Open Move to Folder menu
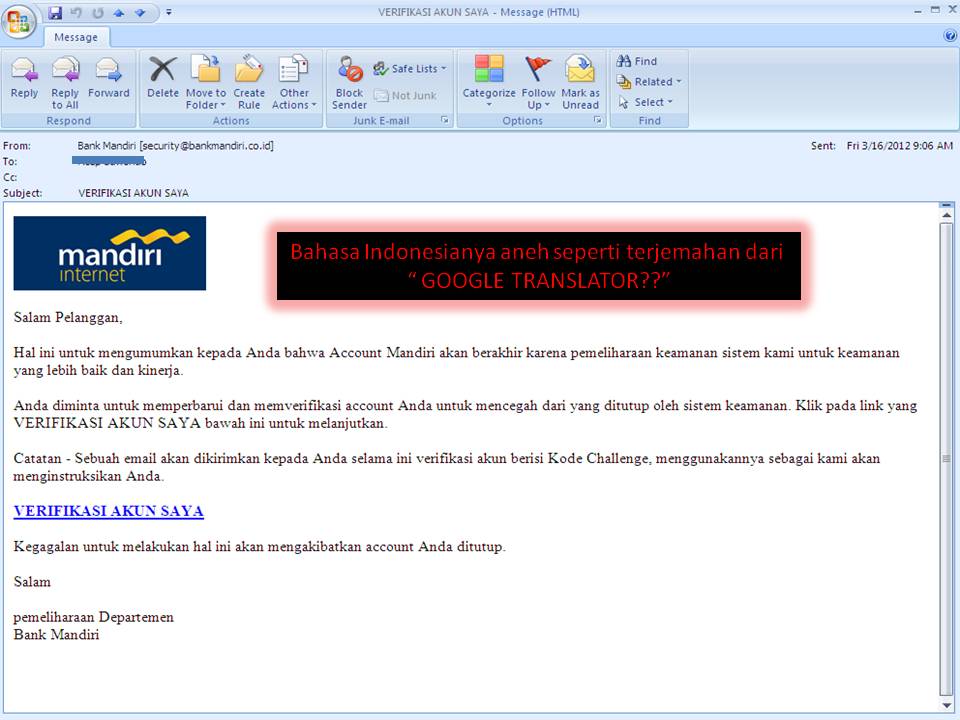 (206, 83)
